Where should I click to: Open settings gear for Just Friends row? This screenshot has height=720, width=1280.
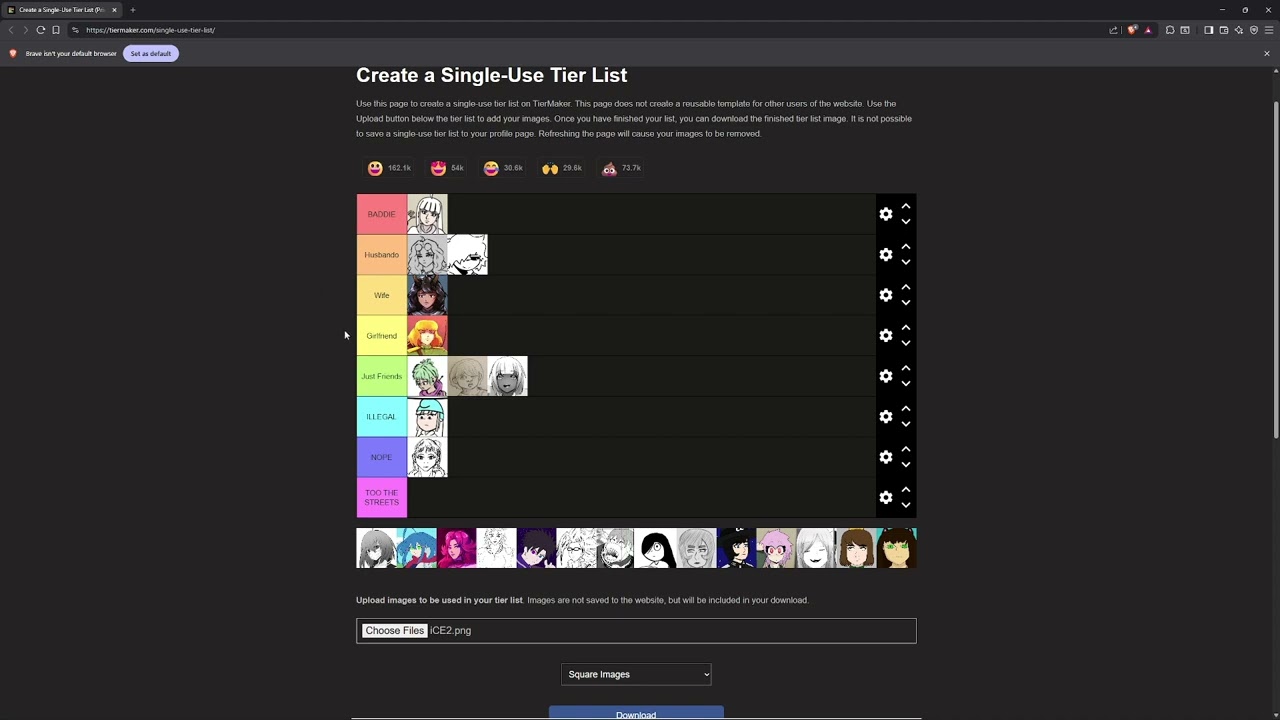886,376
